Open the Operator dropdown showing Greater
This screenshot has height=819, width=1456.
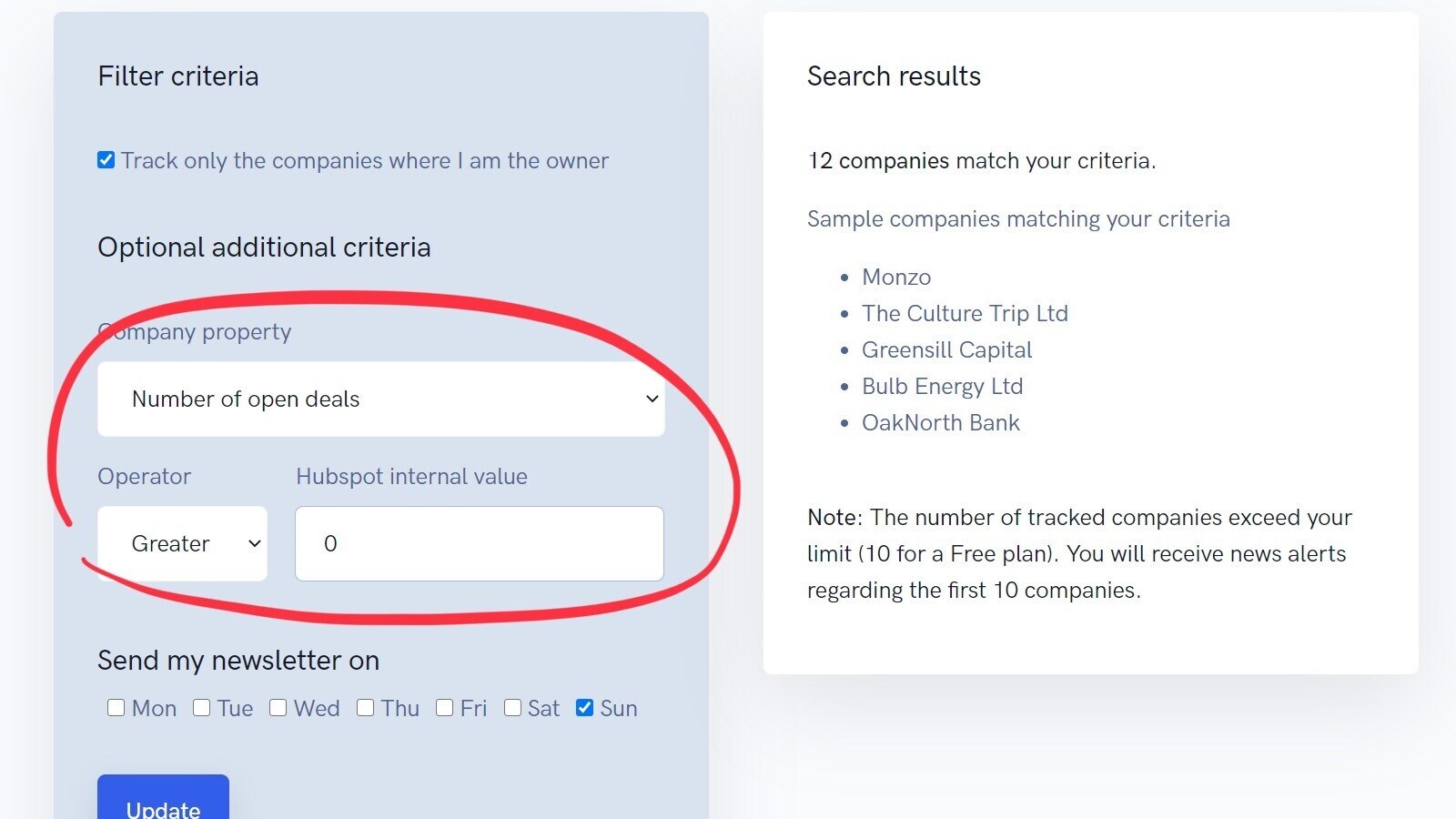pyautogui.click(x=182, y=543)
